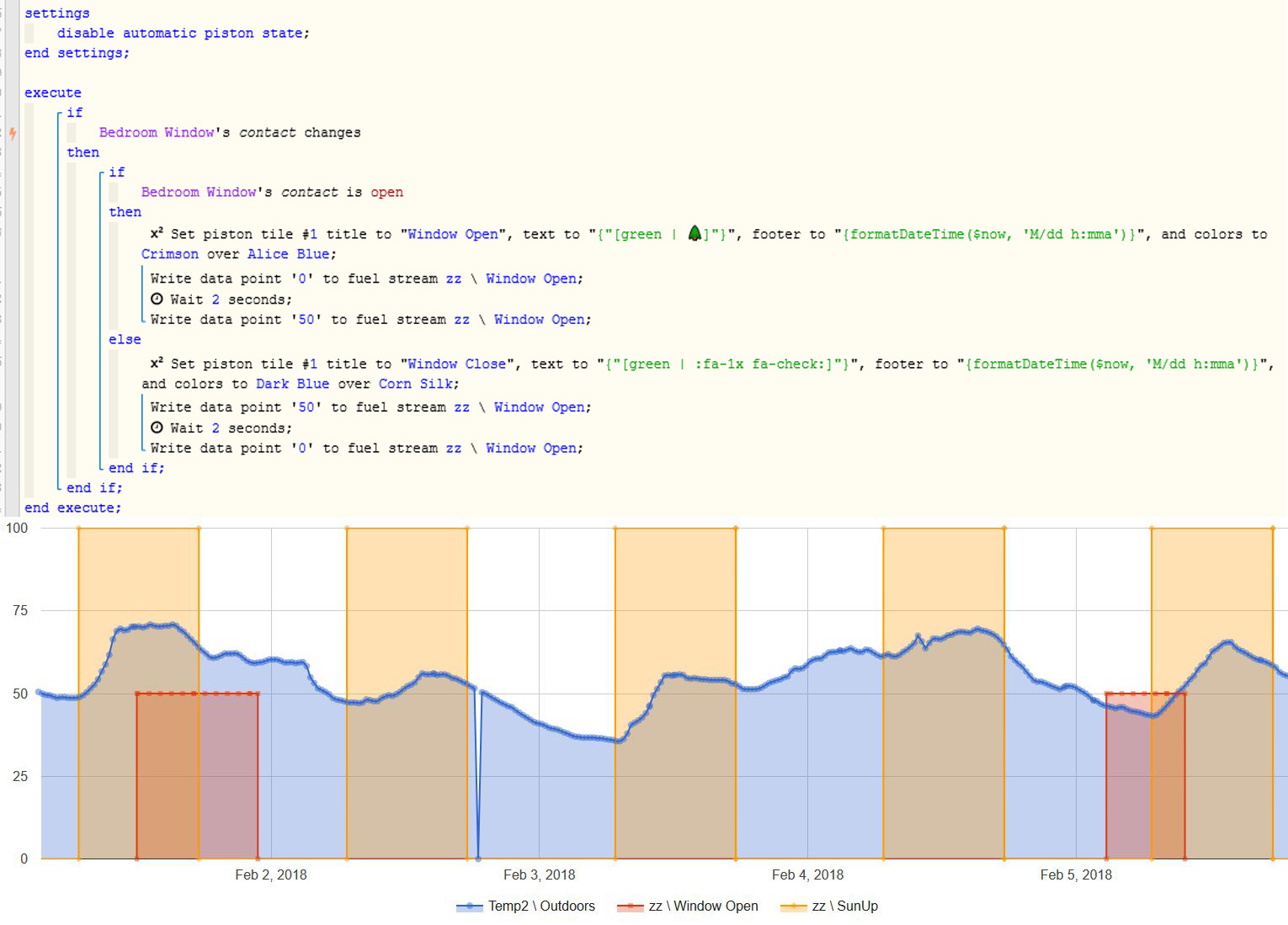Toggle Temp2 \ Outdoors legend label

(541, 906)
